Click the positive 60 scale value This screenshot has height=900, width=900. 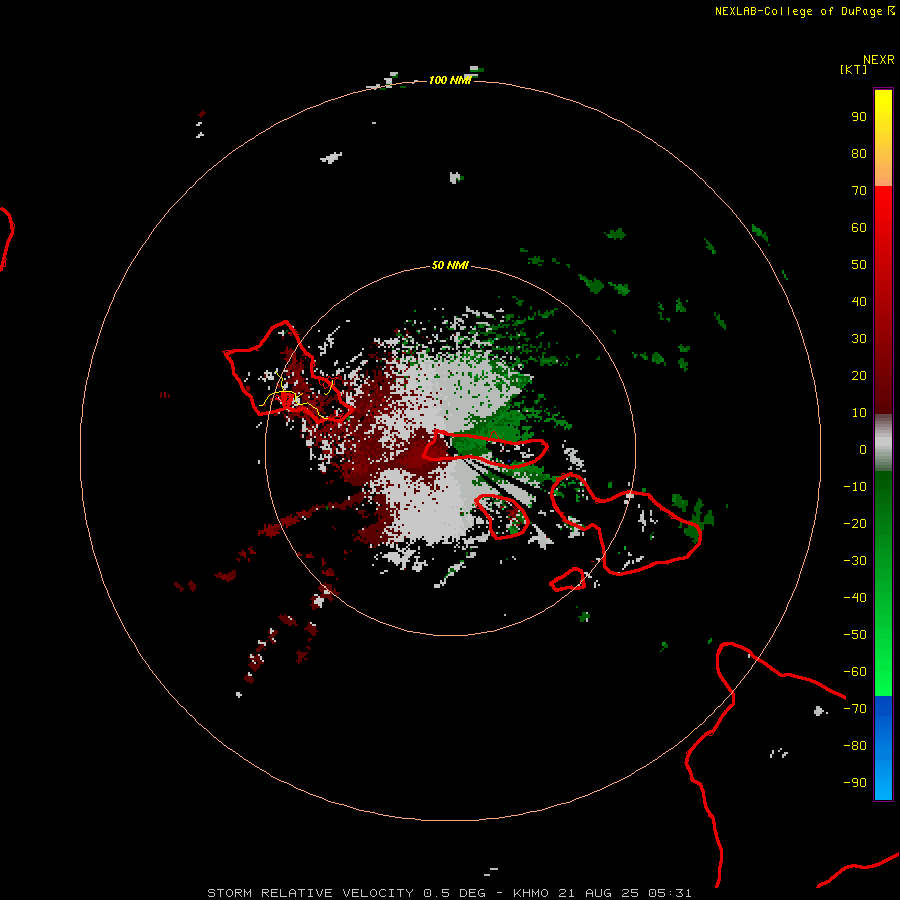pyautogui.click(x=859, y=227)
